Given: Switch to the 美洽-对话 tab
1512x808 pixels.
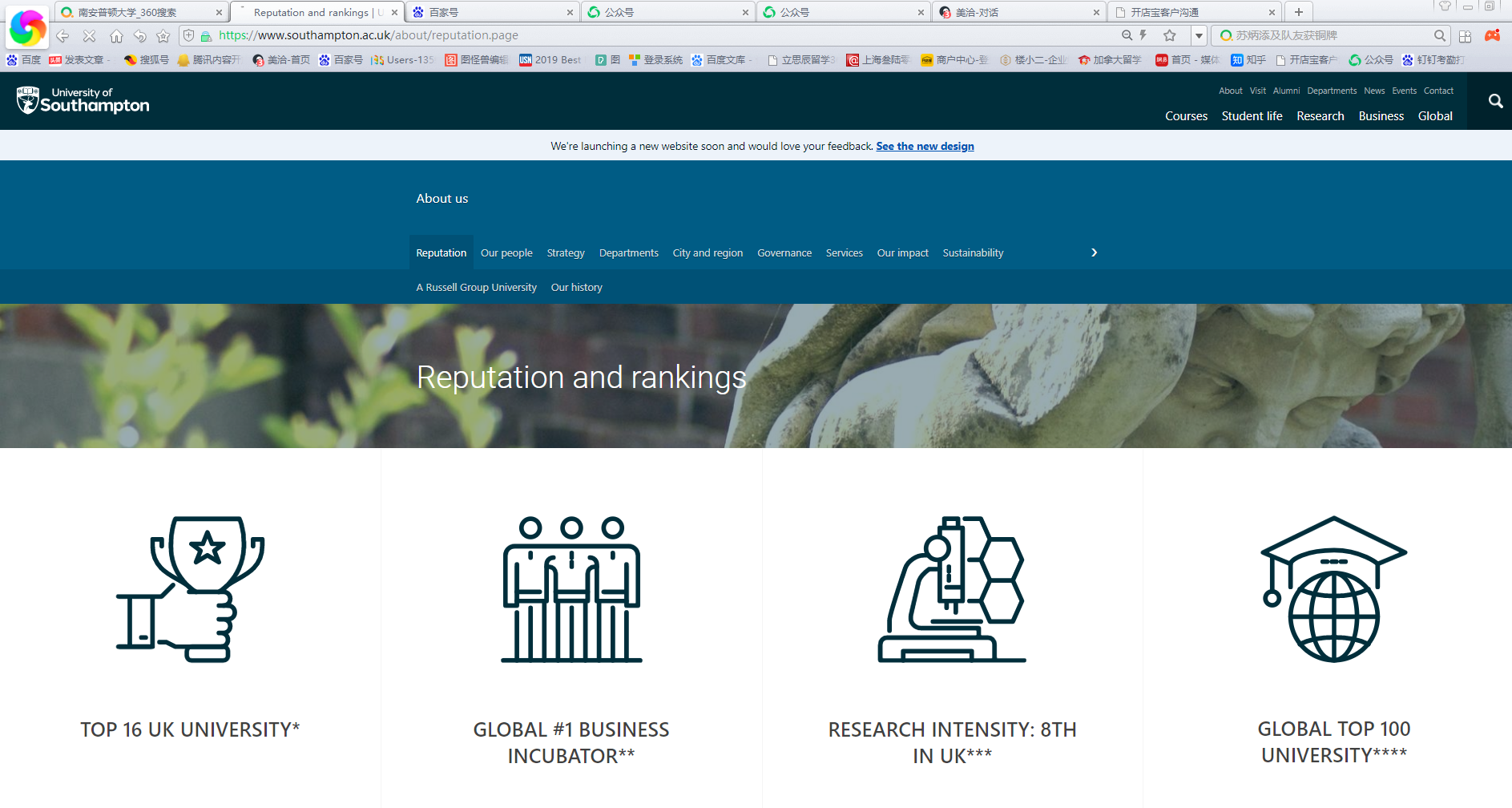Looking at the screenshot, I should [x=1019, y=12].
